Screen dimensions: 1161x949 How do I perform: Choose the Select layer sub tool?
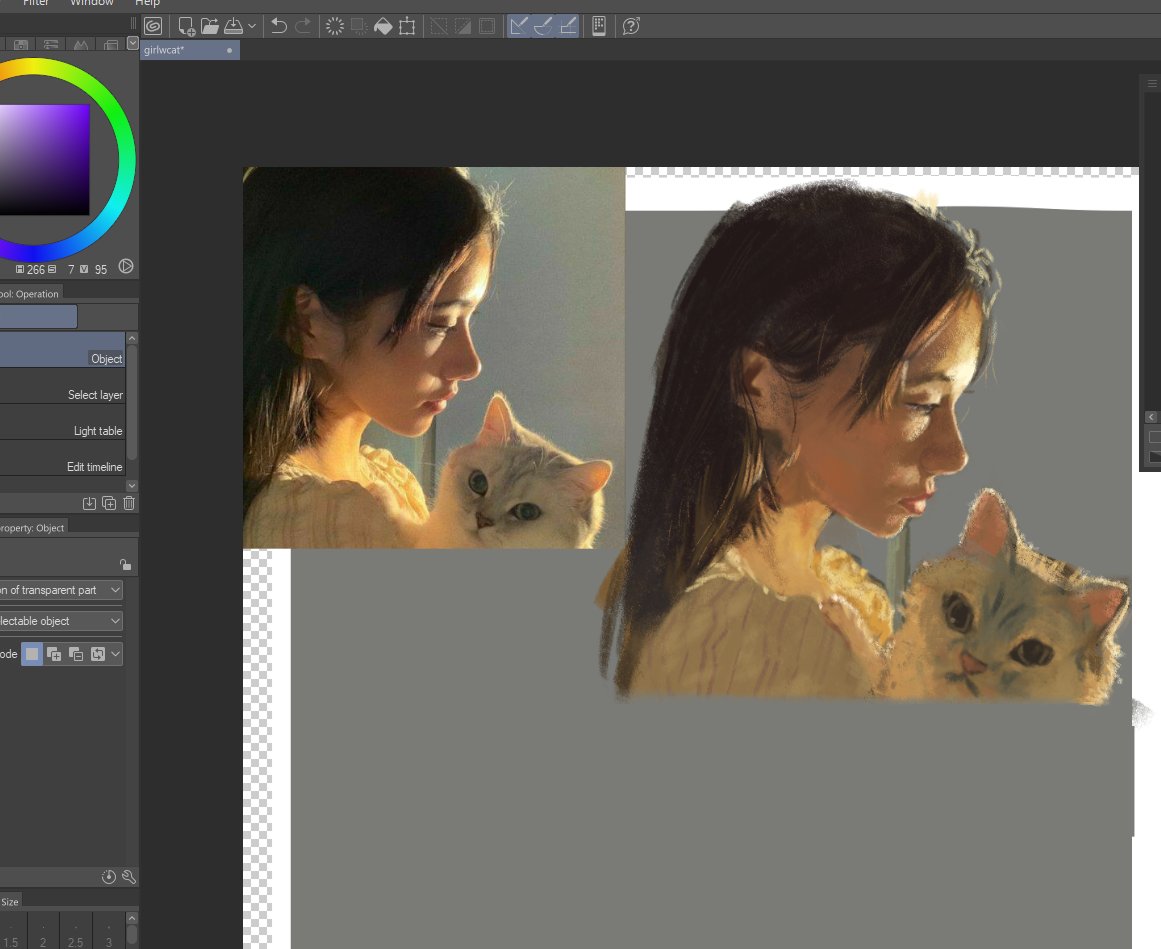(x=63, y=386)
